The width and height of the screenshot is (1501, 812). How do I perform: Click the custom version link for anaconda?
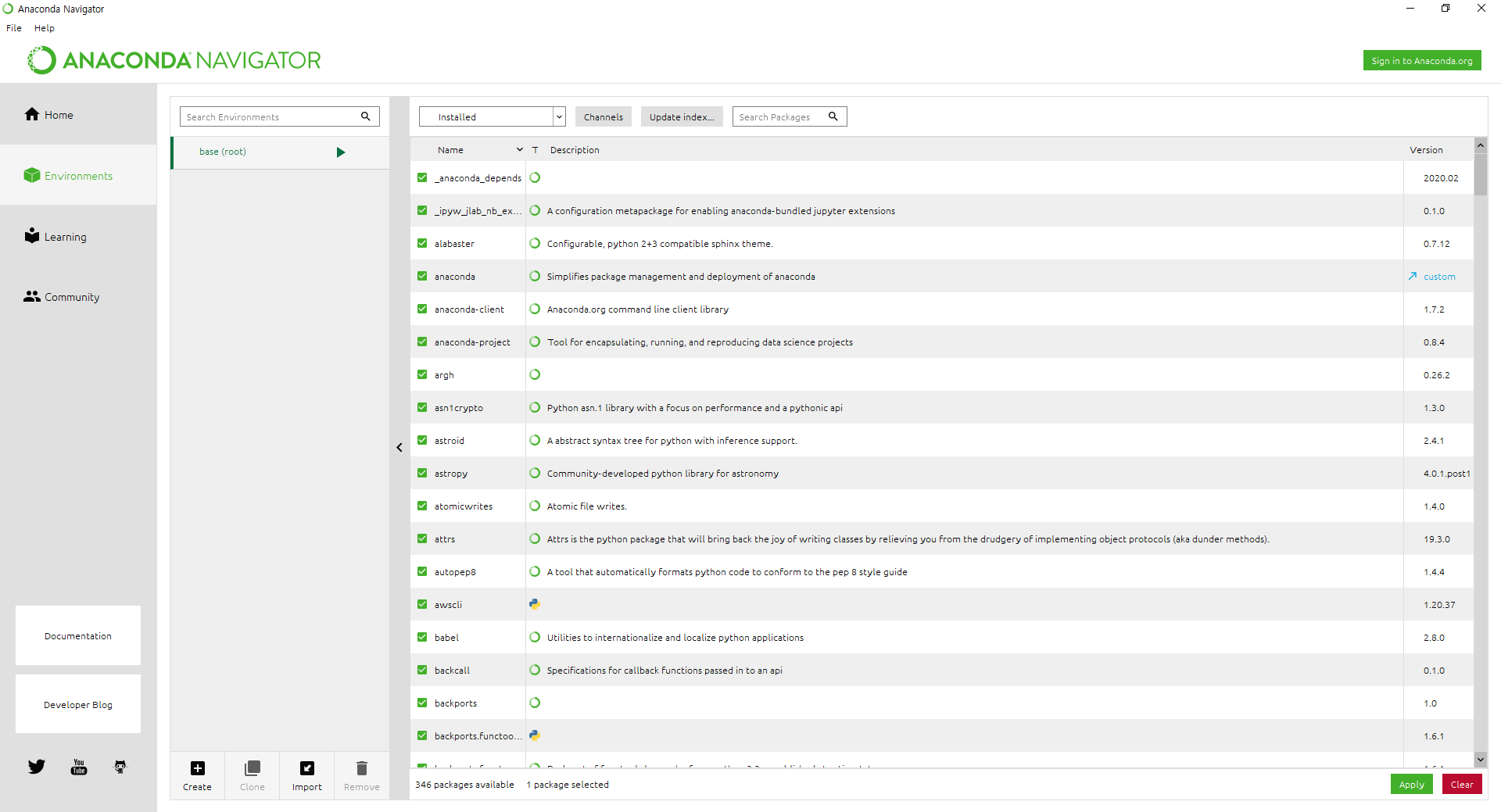pyautogui.click(x=1439, y=277)
